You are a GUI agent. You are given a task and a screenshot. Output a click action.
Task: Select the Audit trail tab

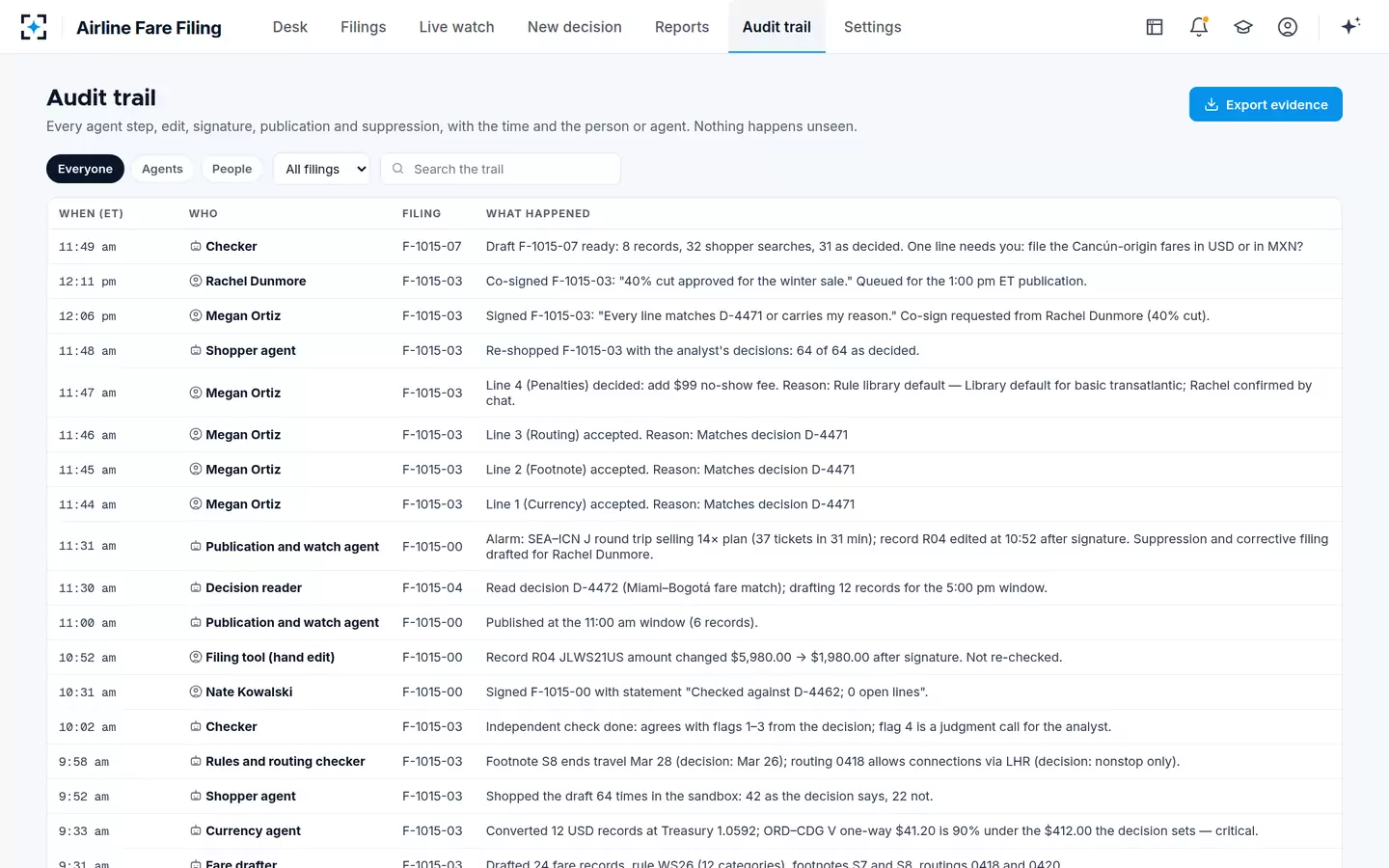point(776,27)
